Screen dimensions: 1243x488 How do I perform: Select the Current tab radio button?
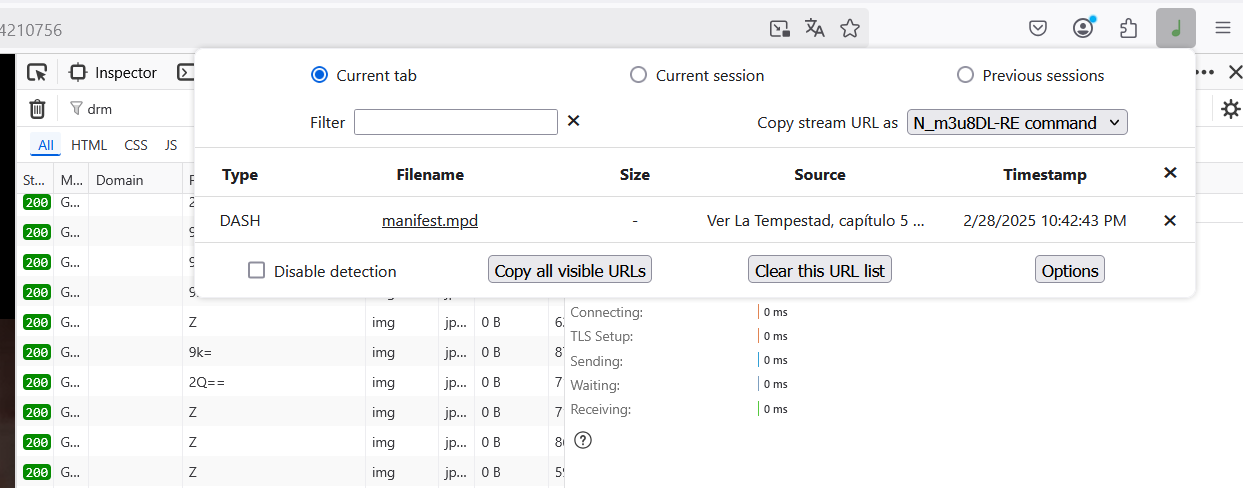[x=320, y=75]
